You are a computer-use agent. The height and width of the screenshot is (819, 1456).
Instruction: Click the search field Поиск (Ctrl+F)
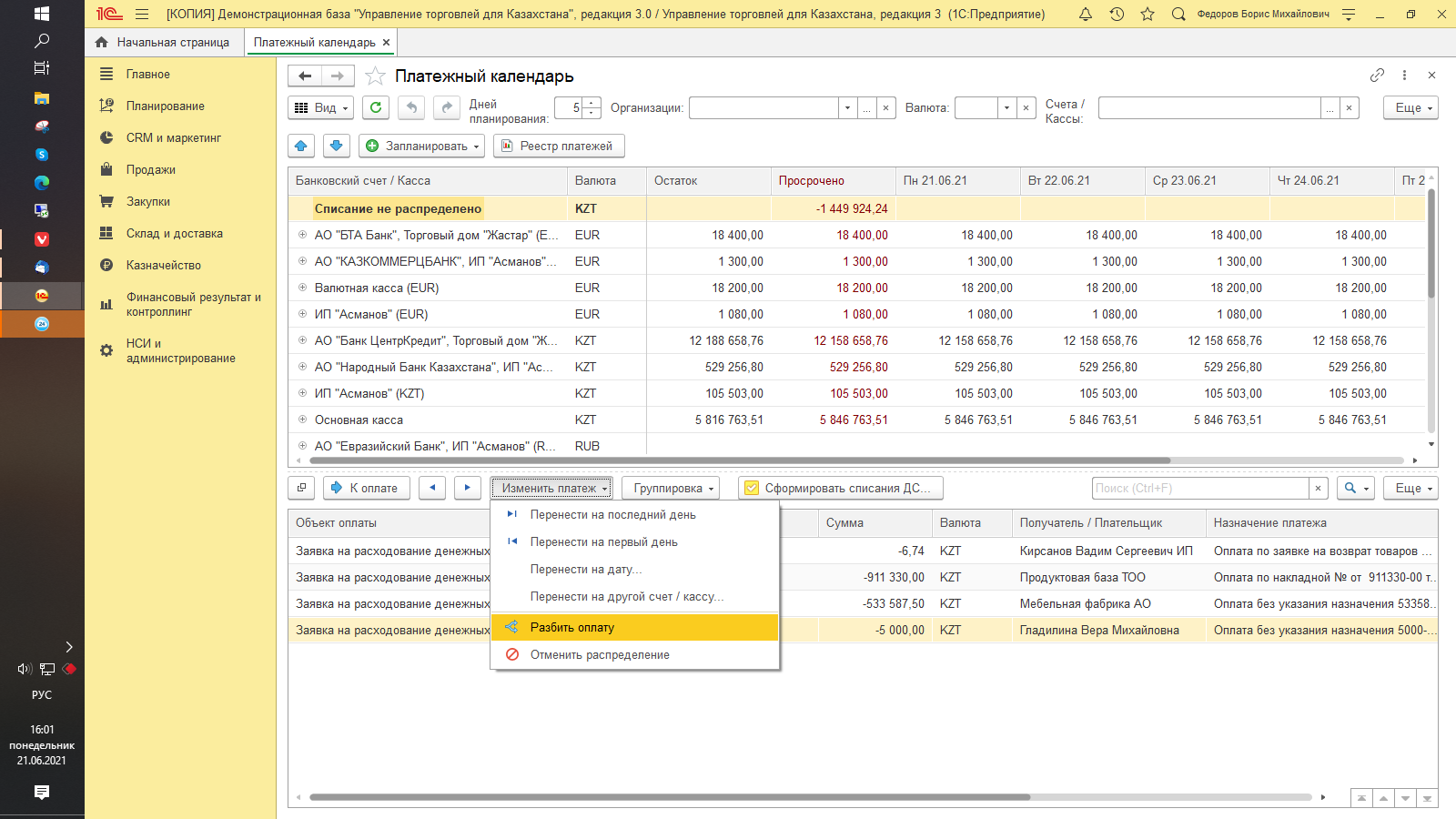[1200, 488]
